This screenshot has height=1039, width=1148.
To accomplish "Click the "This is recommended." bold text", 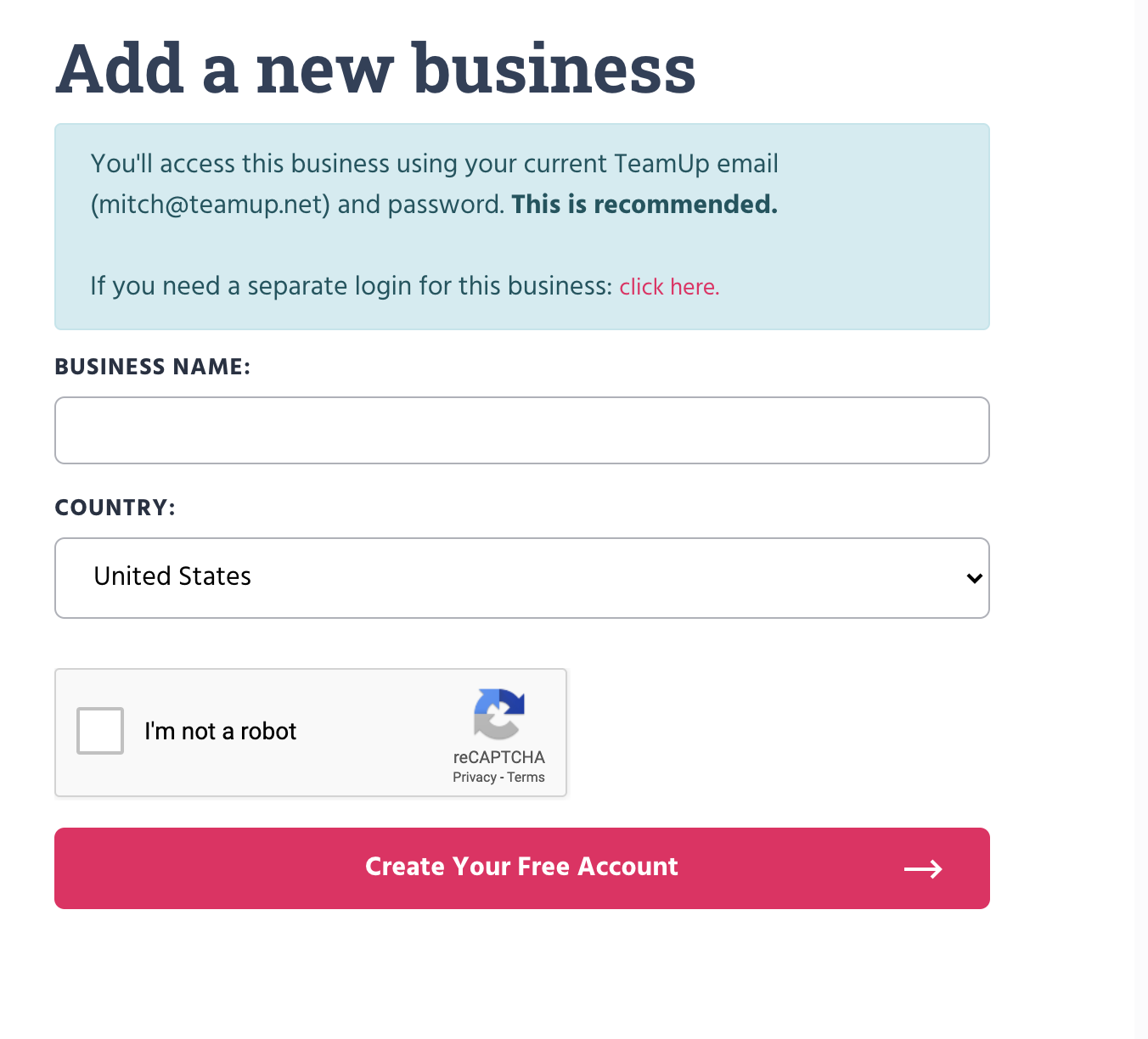I will pos(644,205).
